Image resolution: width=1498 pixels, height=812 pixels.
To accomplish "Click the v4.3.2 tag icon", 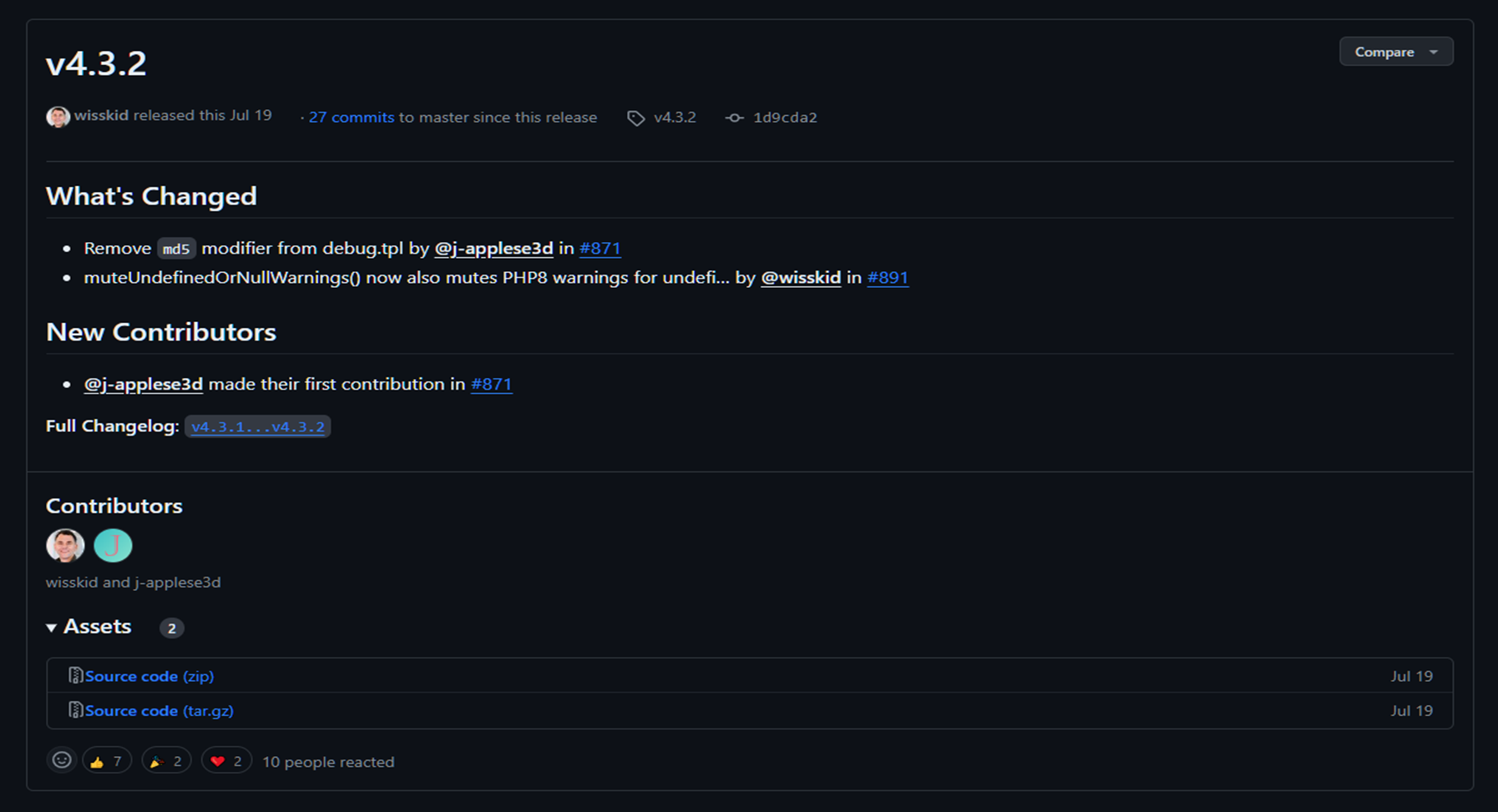I will coord(636,119).
